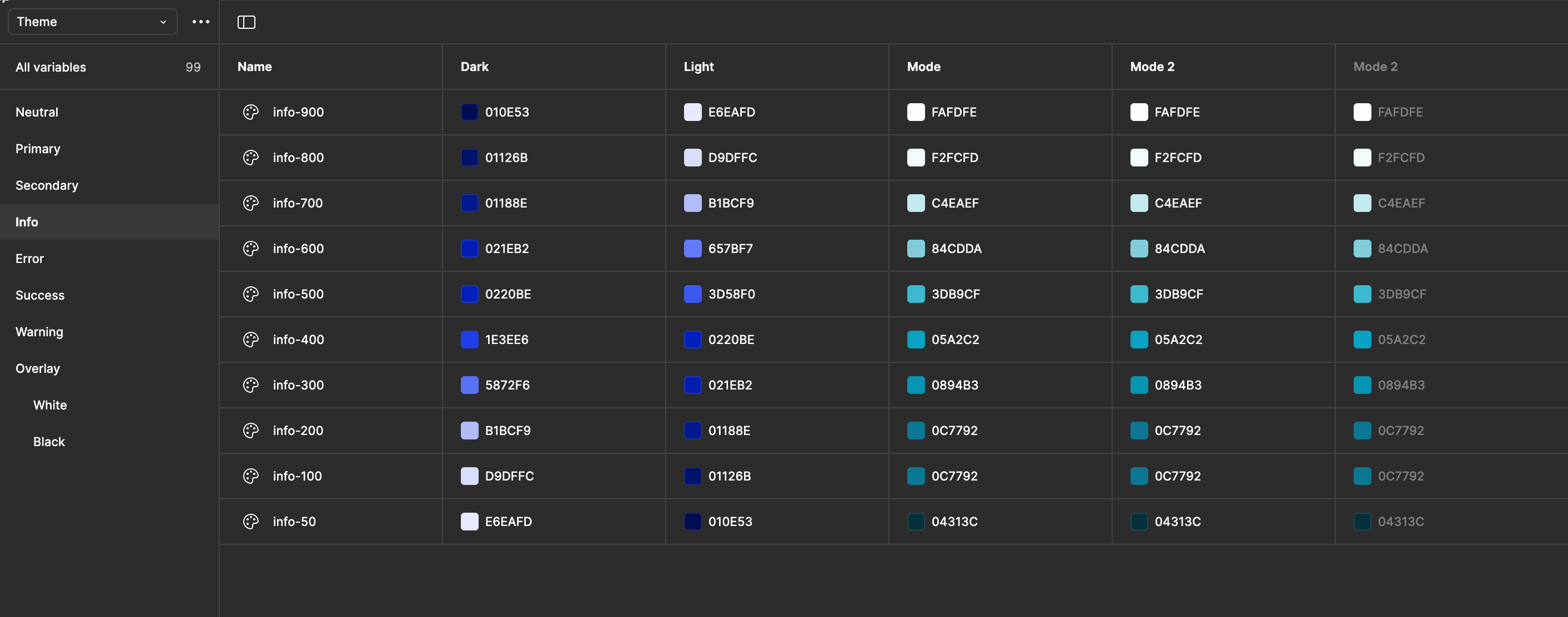
Task: Click the info-900 variable name
Action: 298,112
